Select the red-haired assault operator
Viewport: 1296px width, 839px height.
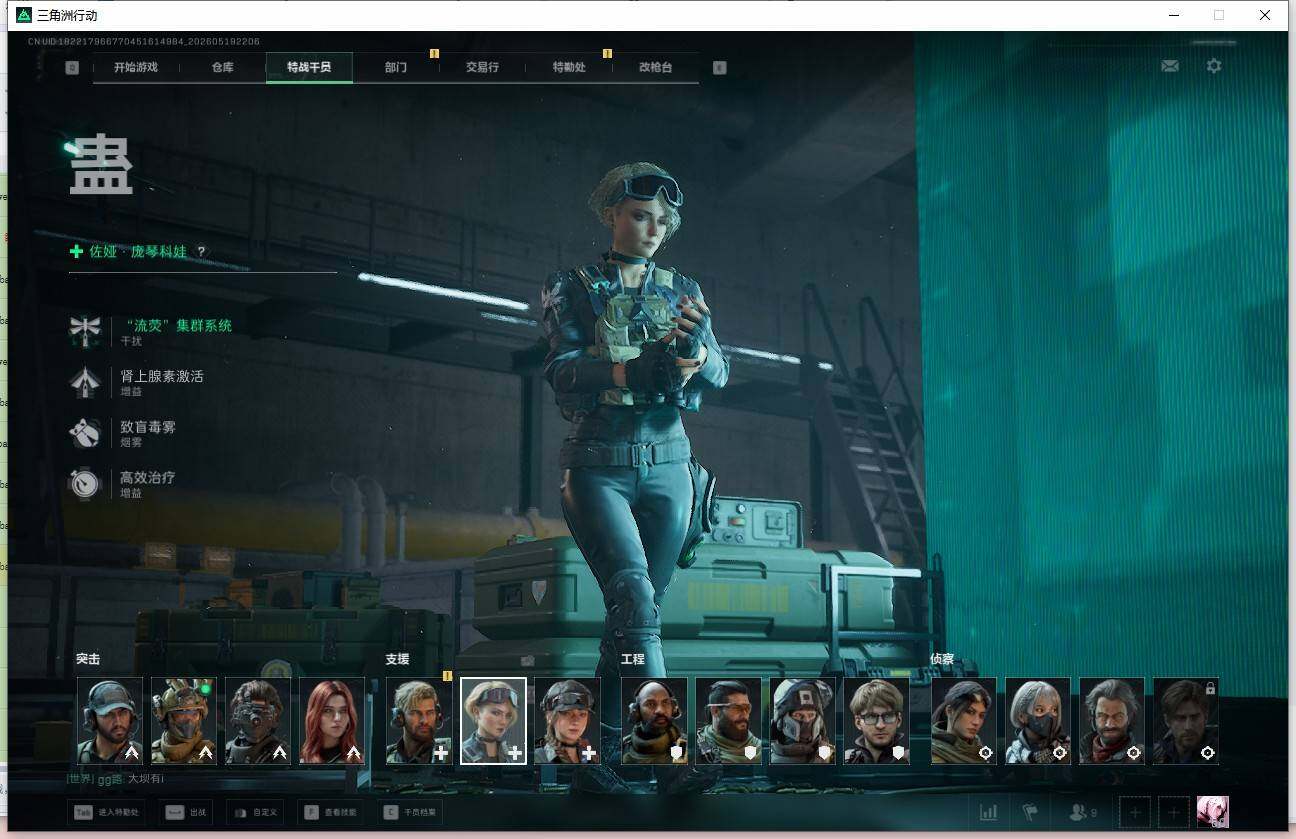click(332, 721)
